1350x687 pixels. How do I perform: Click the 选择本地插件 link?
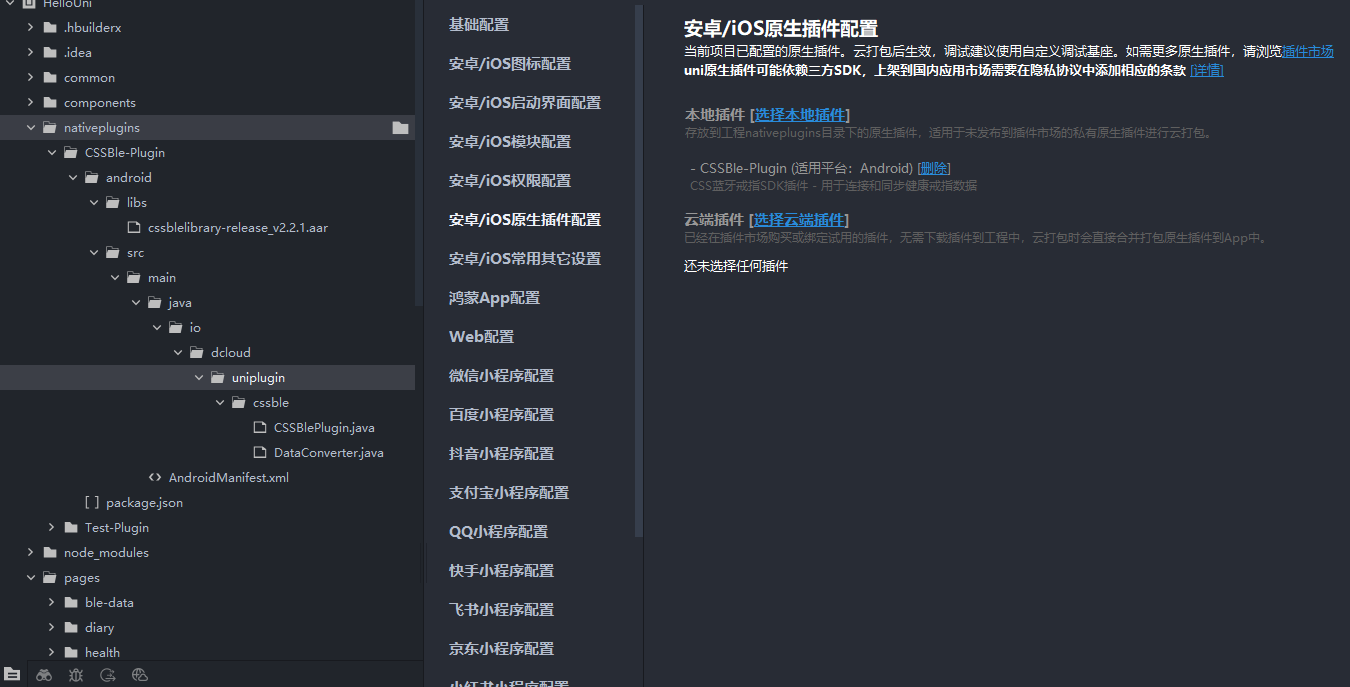(x=799, y=115)
